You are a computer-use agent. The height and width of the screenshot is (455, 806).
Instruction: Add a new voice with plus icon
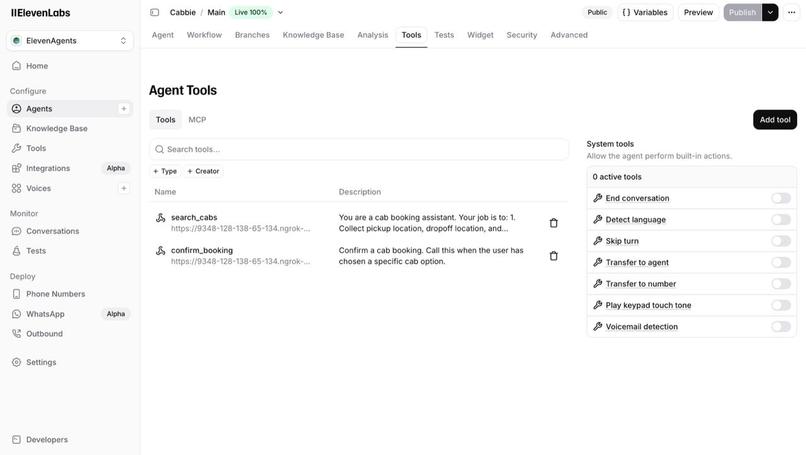pyautogui.click(x=123, y=188)
